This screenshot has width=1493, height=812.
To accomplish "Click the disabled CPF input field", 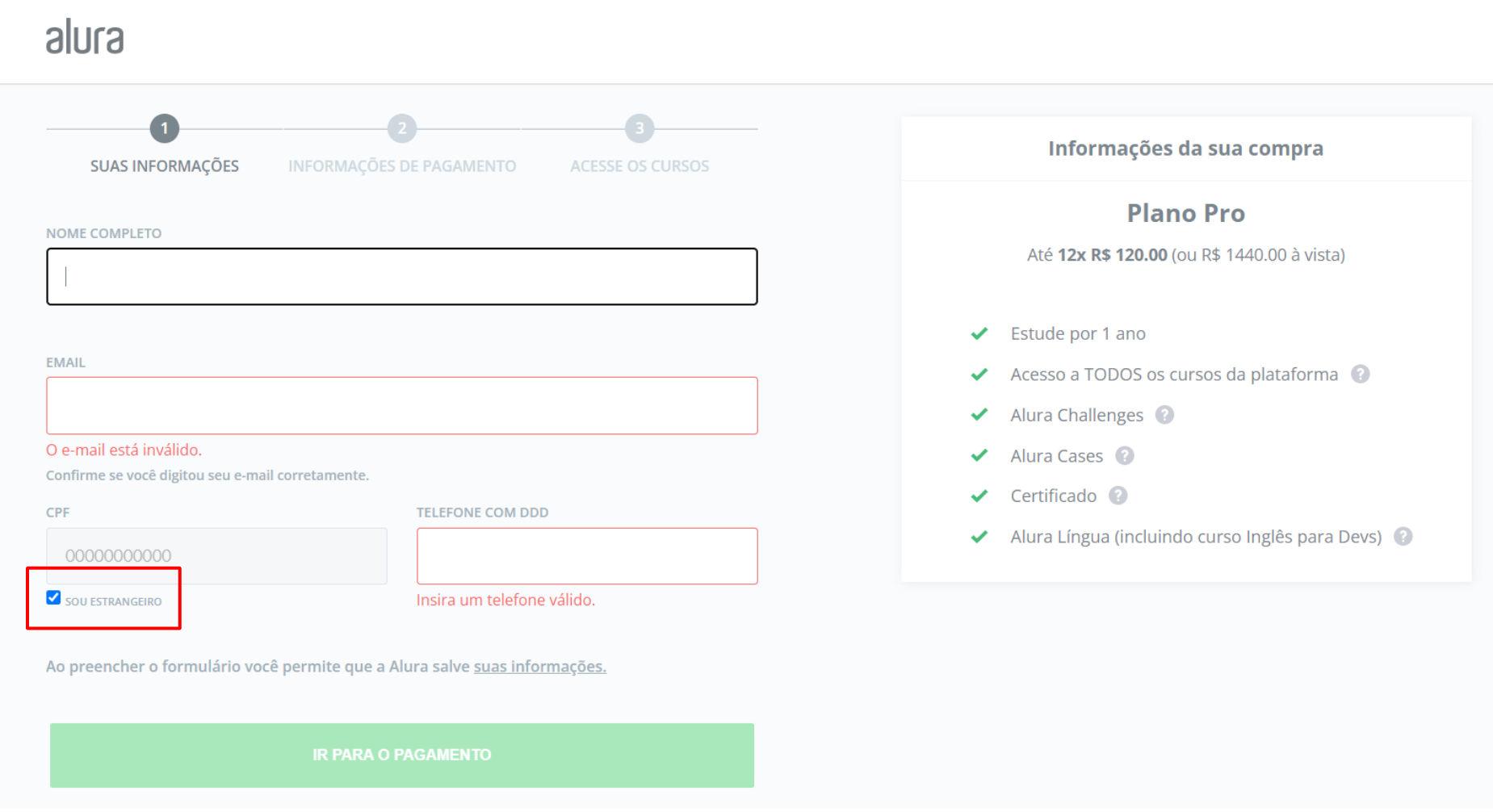I will (216, 556).
